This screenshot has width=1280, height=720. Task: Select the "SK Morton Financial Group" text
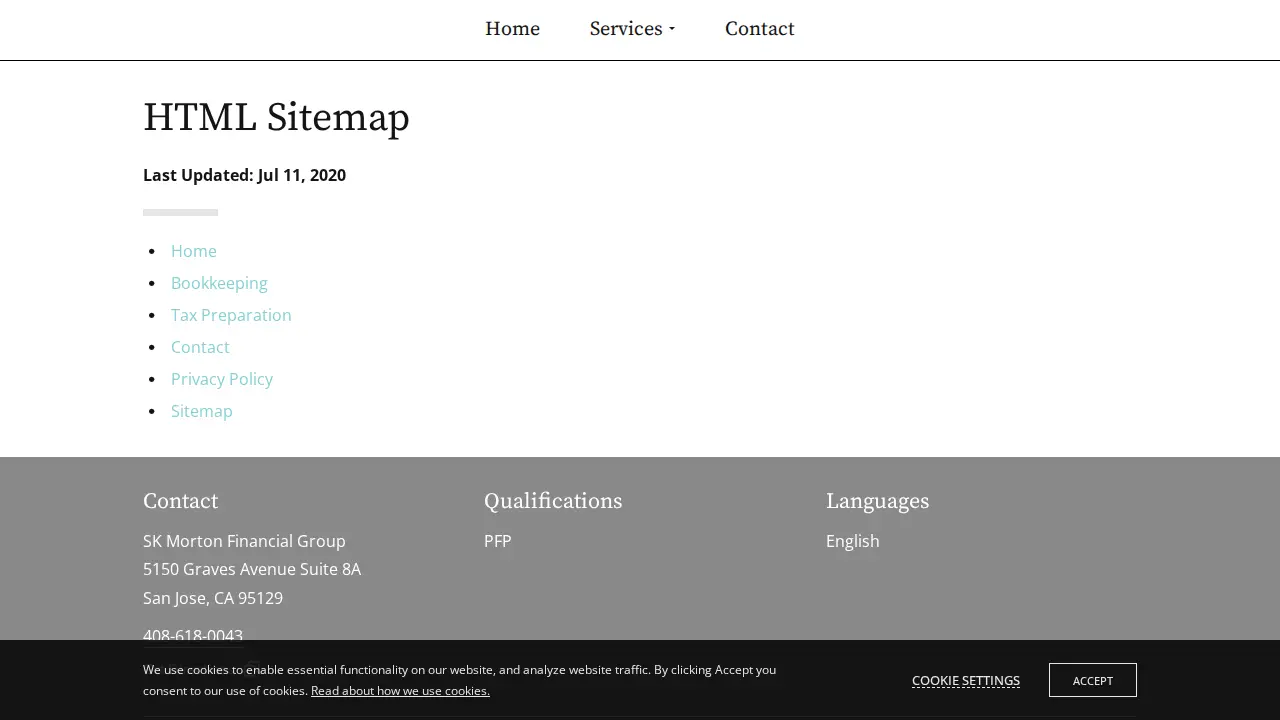[244, 541]
